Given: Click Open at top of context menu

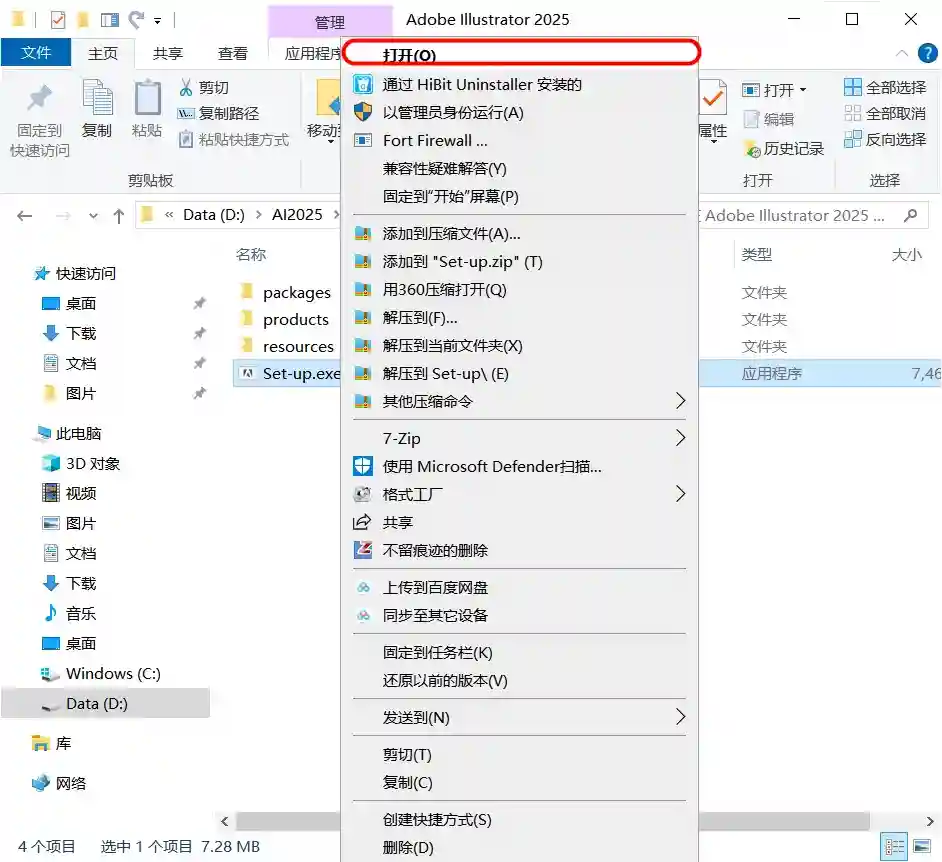Looking at the screenshot, I should (409, 55).
